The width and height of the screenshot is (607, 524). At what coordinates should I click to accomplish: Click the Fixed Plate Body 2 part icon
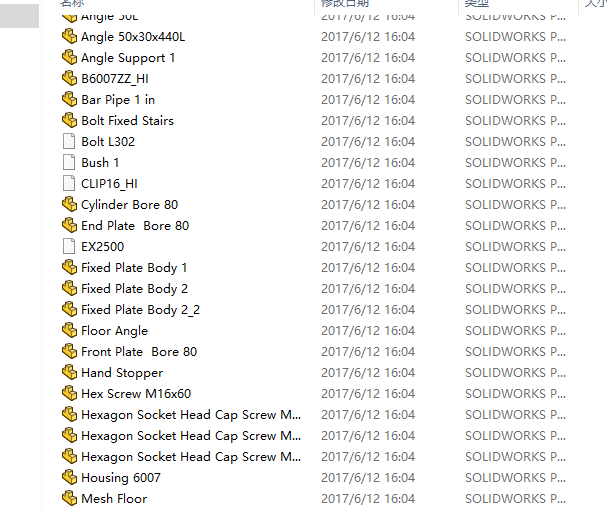(x=70, y=288)
